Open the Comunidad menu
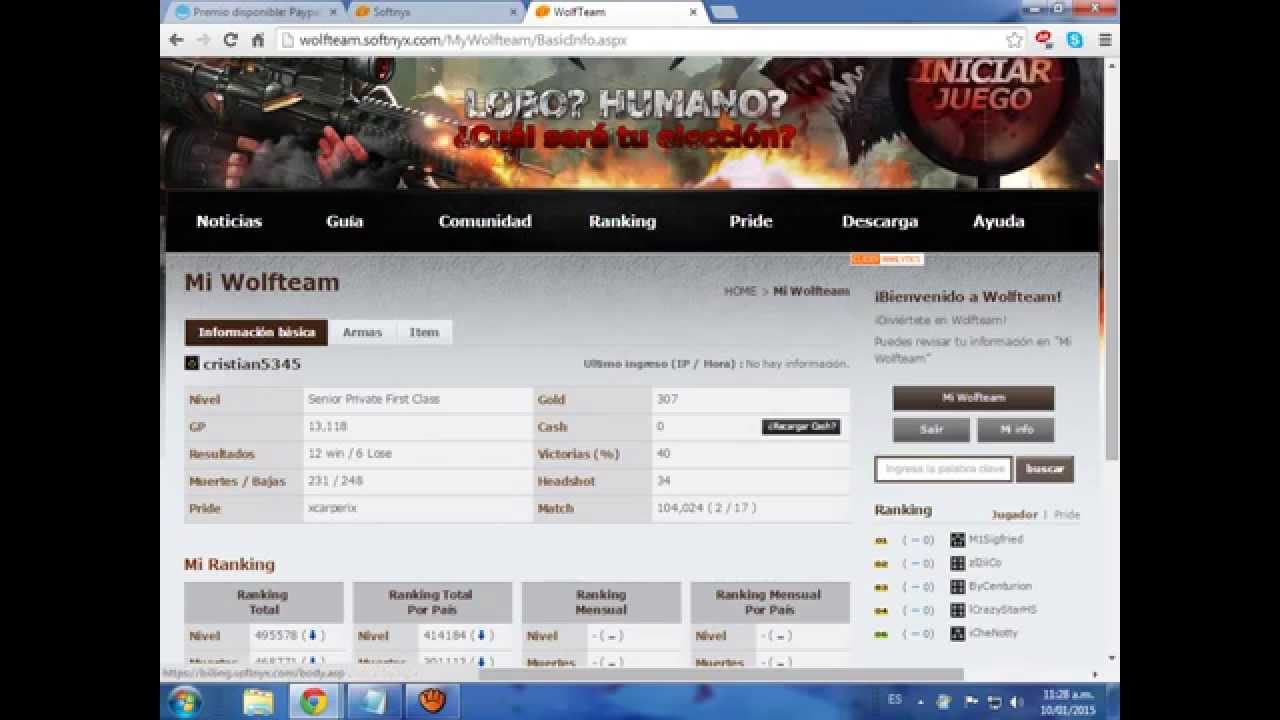Screen dimensions: 1280x720 point(485,221)
